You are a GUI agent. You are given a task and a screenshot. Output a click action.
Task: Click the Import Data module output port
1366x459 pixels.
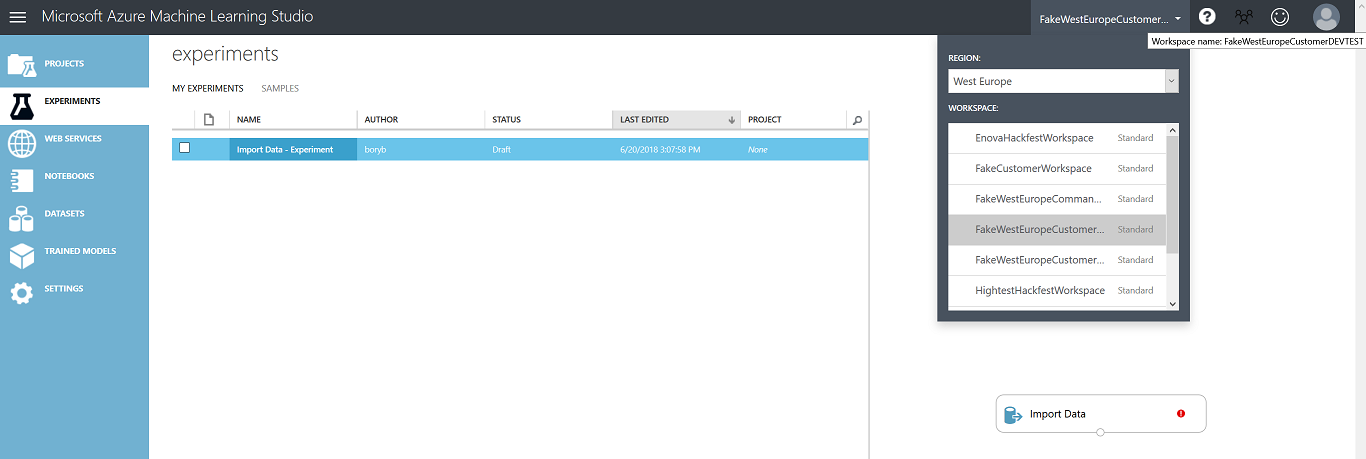[x=1100, y=432]
